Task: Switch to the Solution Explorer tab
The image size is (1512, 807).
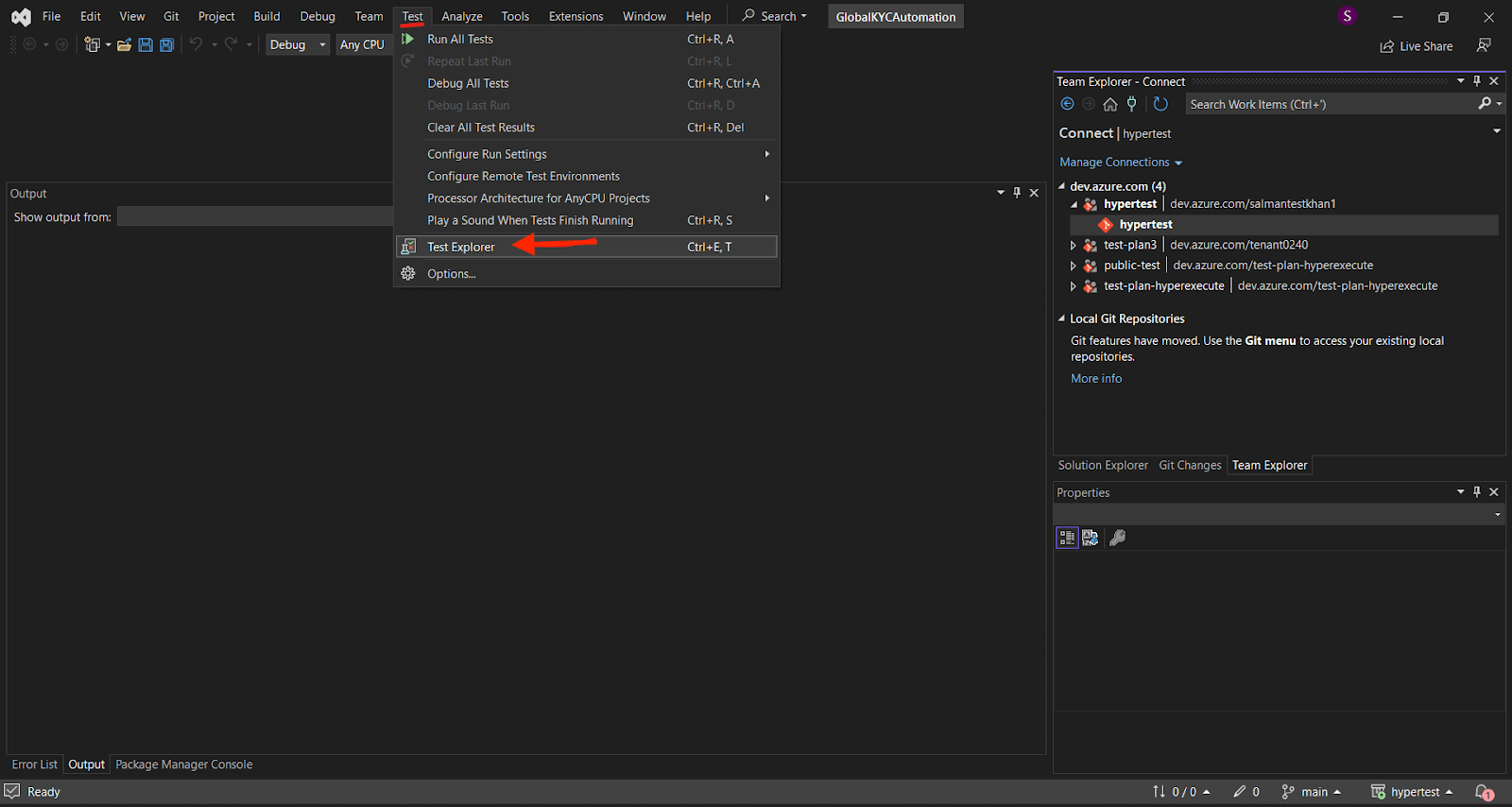Action: pyautogui.click(x=1102, y=465)
